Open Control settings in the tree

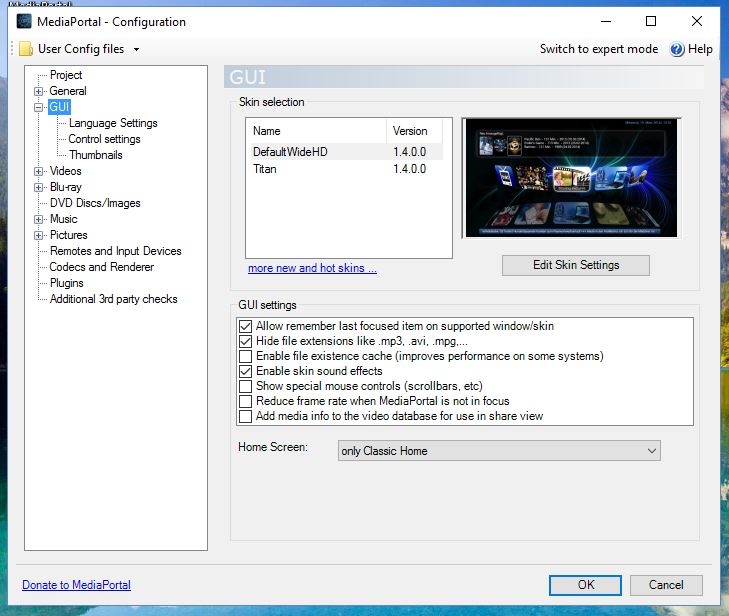click(104, 139)
